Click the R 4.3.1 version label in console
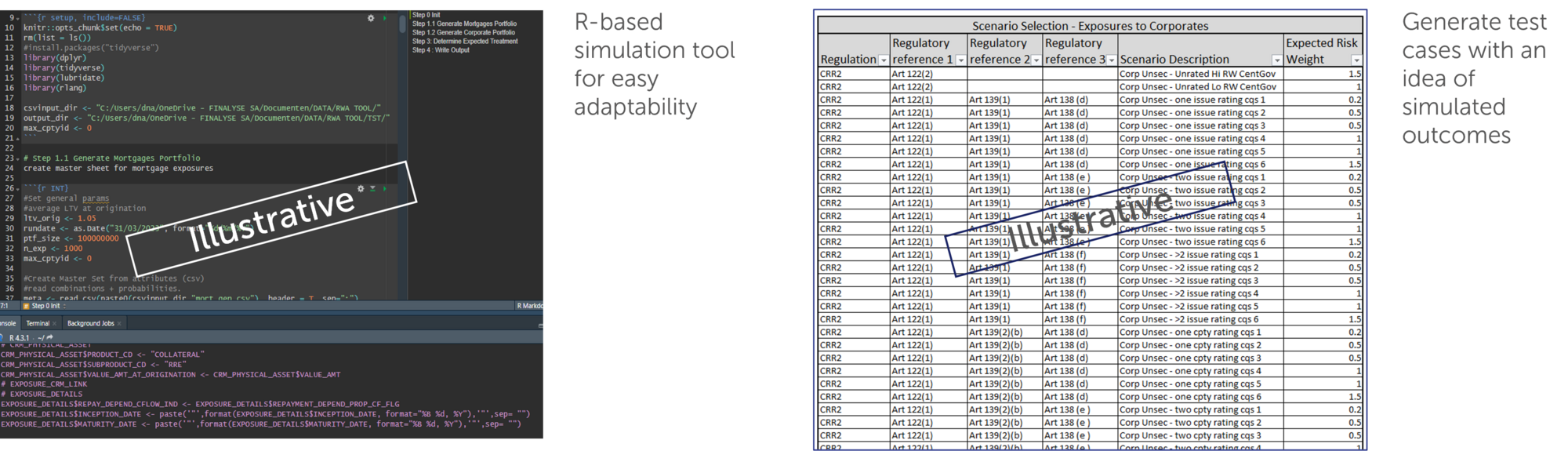The width and height of the screenshot is (1568, 451). (20, 338)
